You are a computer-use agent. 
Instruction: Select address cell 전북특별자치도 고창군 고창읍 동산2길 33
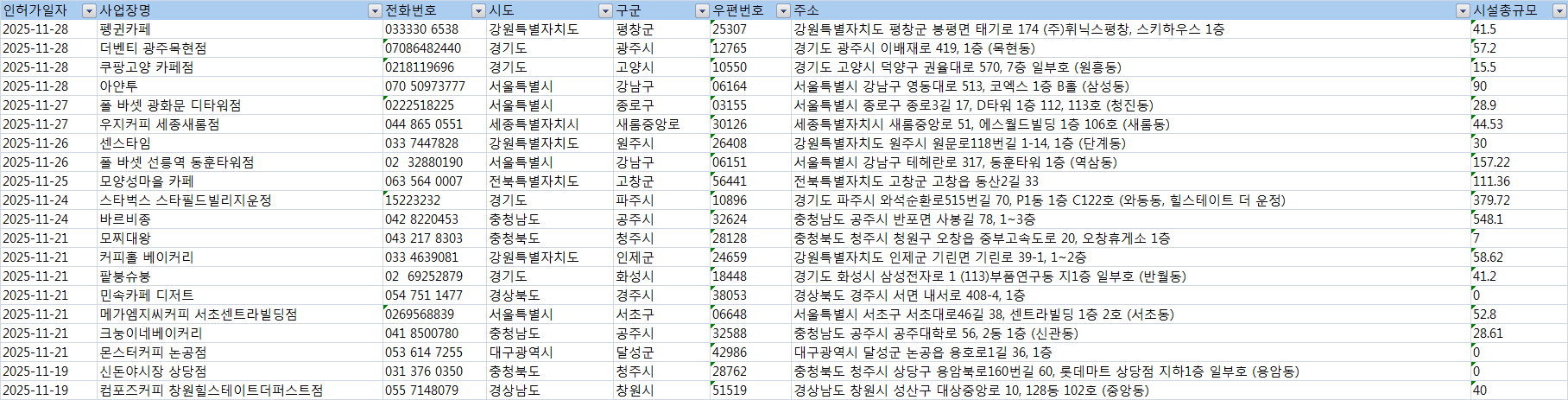[x=1130, y=181]
